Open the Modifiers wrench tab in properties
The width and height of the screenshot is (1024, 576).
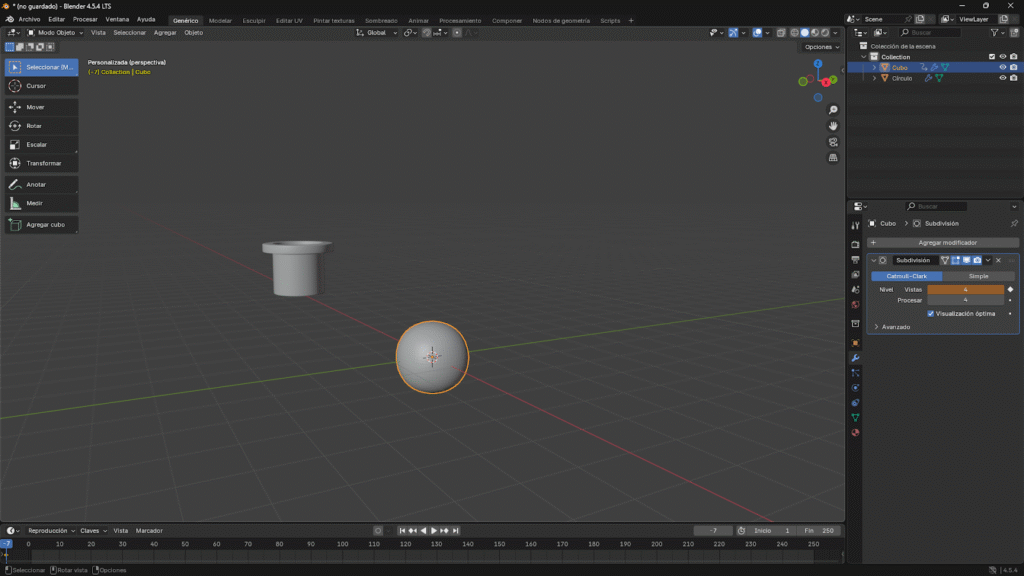pos(855,357)
